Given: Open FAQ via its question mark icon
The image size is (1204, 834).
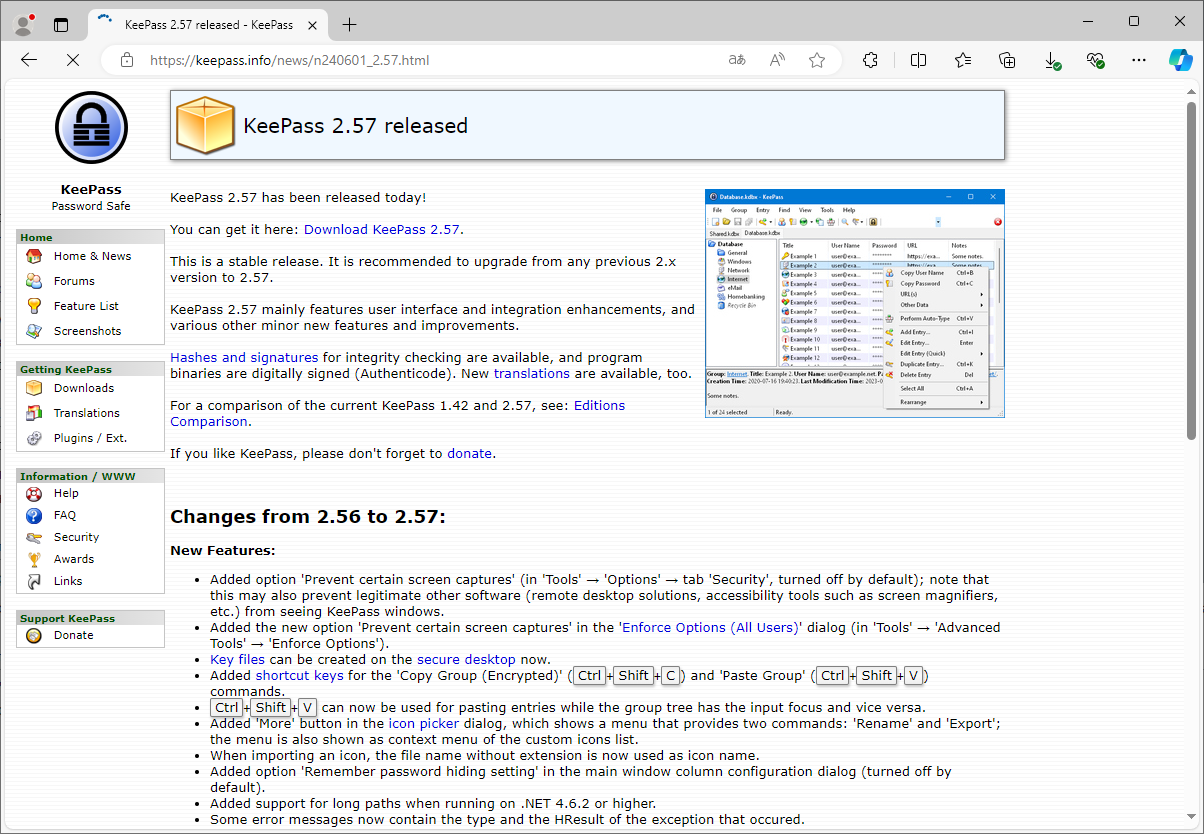Looking at the screenshot, I should [35, 515].
